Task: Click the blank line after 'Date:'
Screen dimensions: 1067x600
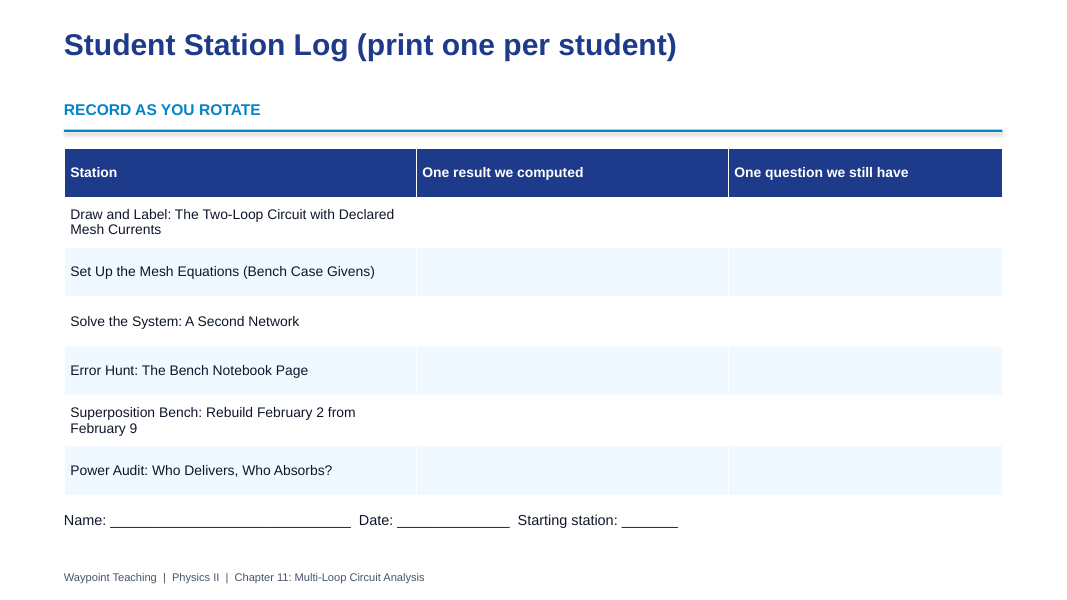Action: 453,521
